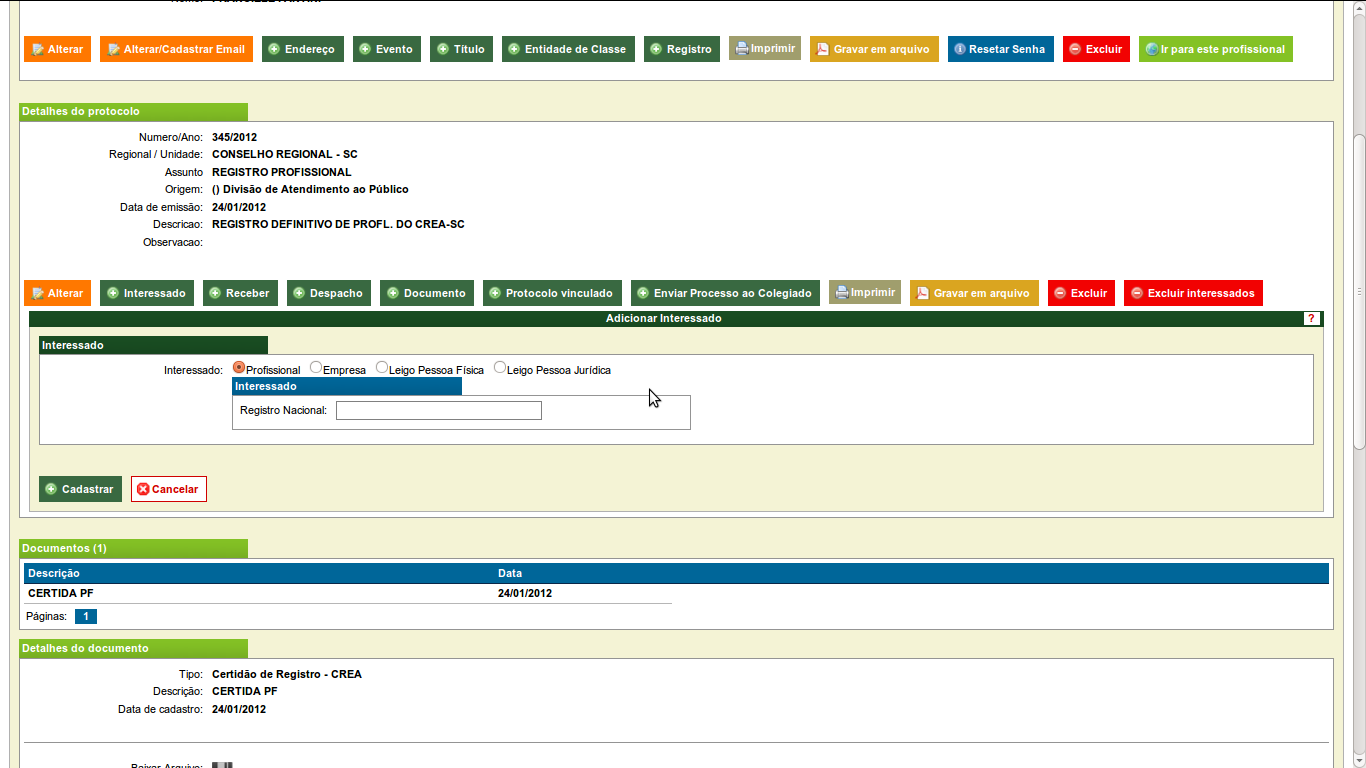Click the Imprimir button in the professional toolbar
Viewport: 1366px width, 768px height.
(765, 48)
